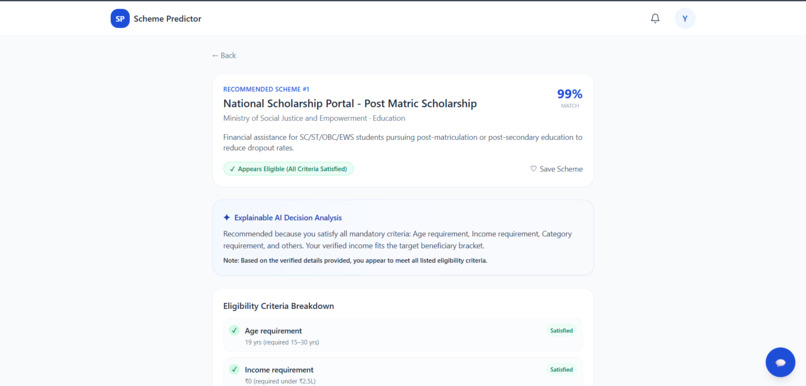Screen dimensions: 806x386
Task: Click the Explainable AI Decision Analysis heading
Action: [288, 217]
